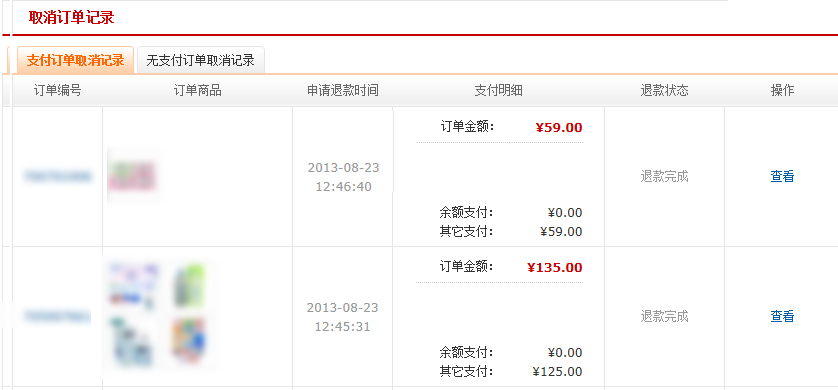The height and width of the screenshot is (390, 838).
Task: Open blurred order number in first row
Action: click(57, 176)
